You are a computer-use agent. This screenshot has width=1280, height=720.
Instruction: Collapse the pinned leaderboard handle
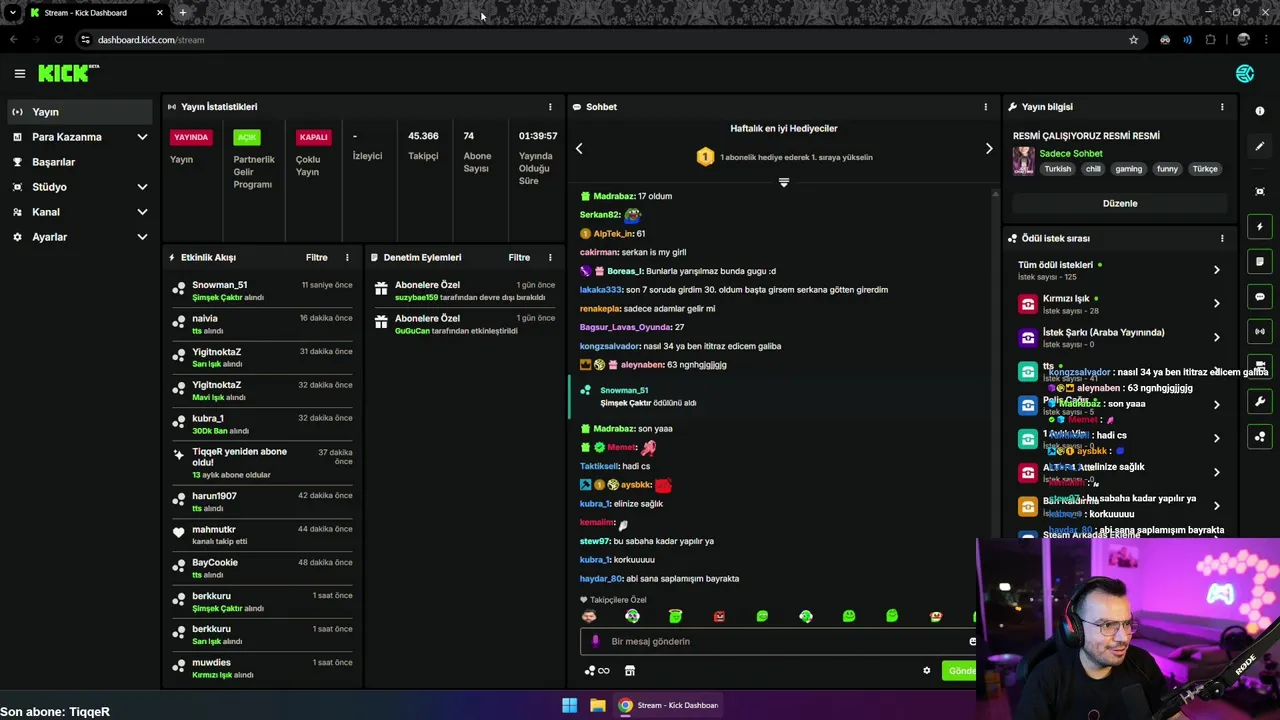click(x=784, y=182)
